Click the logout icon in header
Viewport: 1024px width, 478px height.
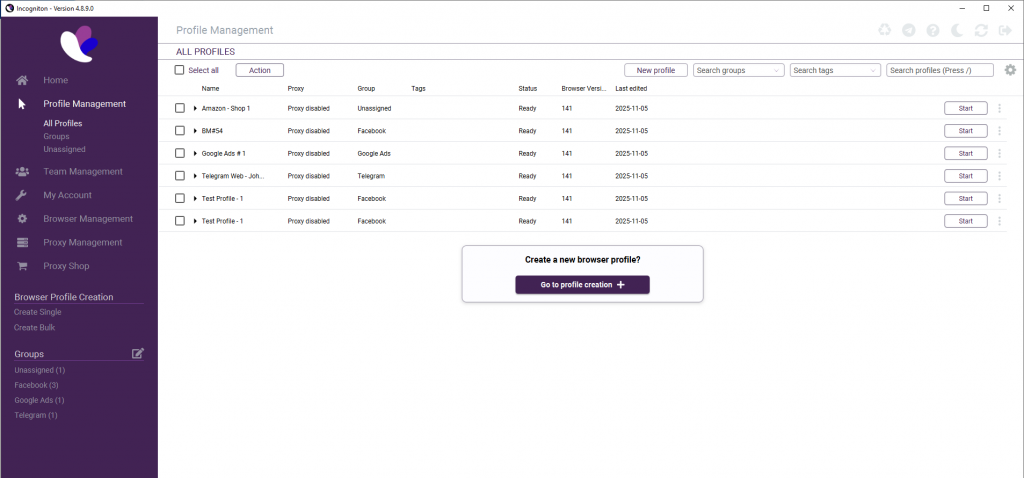pyautogui.click(x=1005, y=30)
